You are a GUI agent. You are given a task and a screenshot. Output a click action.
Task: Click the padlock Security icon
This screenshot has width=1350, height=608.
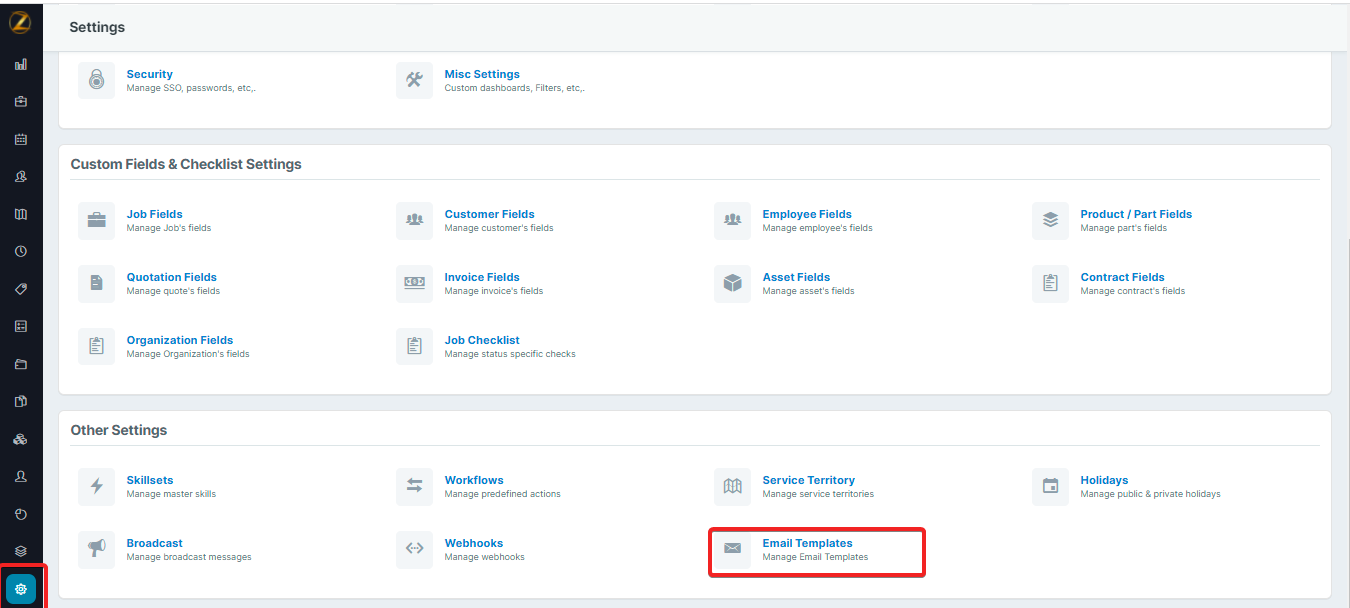pos(96,80)
